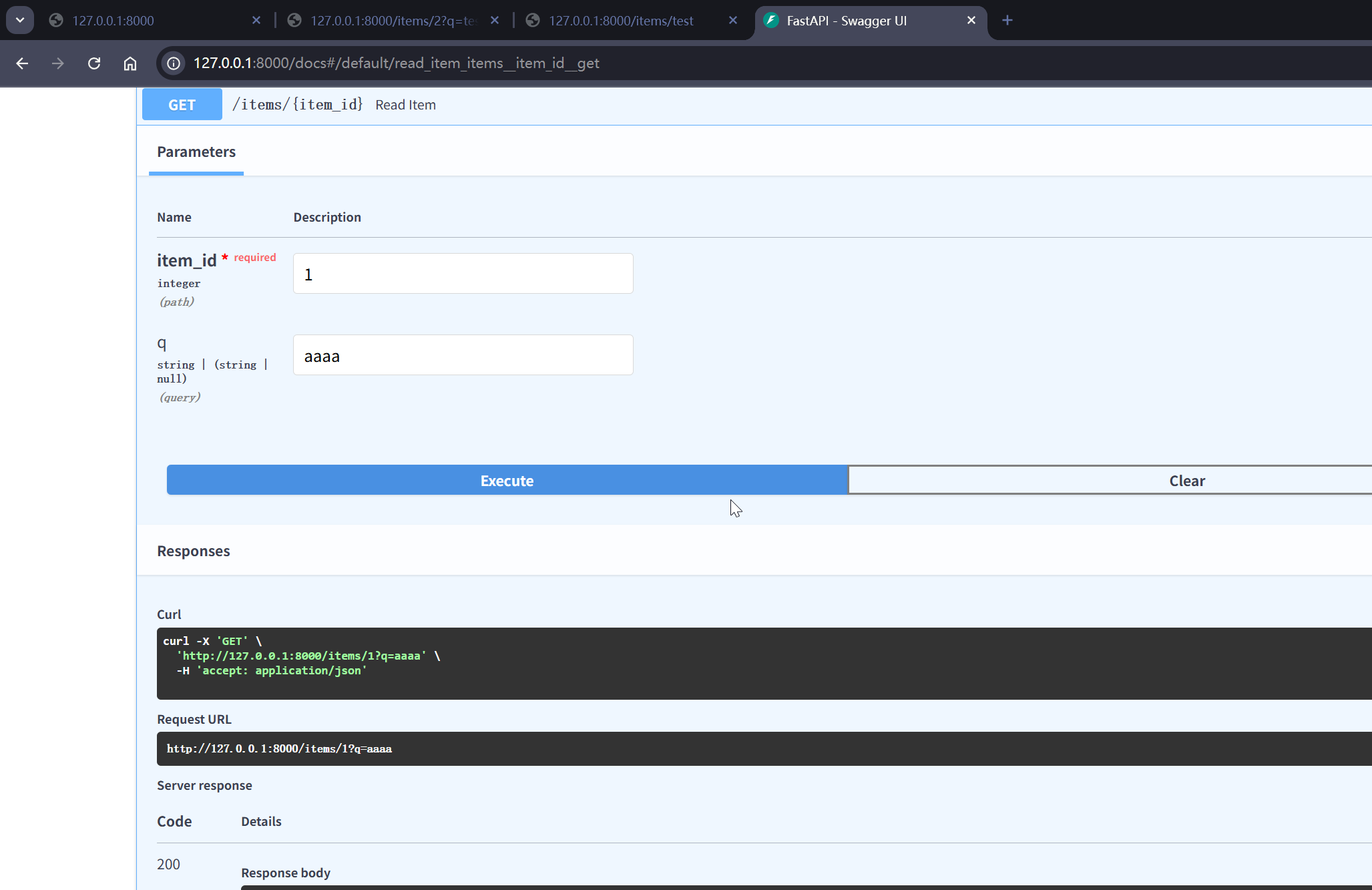Viewport: 1372px width, 890px height.
Task: Close the FastAPI Swagger UI tab
Action: pyautogui.click(x=971, y=21)
